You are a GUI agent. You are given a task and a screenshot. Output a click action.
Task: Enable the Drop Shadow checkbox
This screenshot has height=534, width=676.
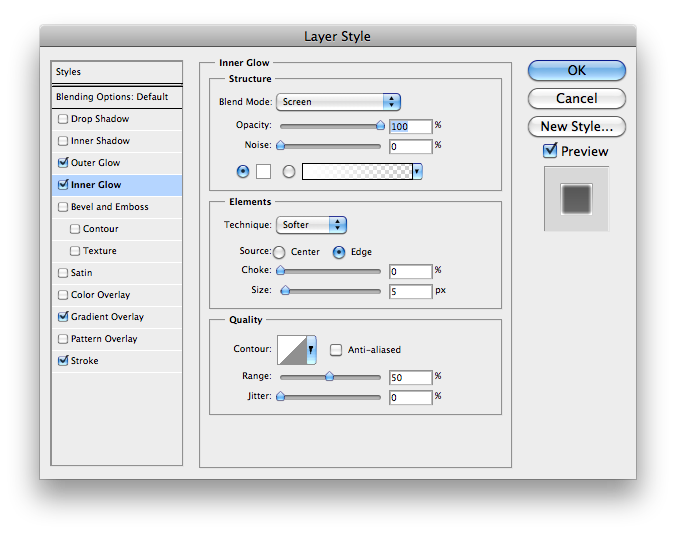tap(63, 119)
